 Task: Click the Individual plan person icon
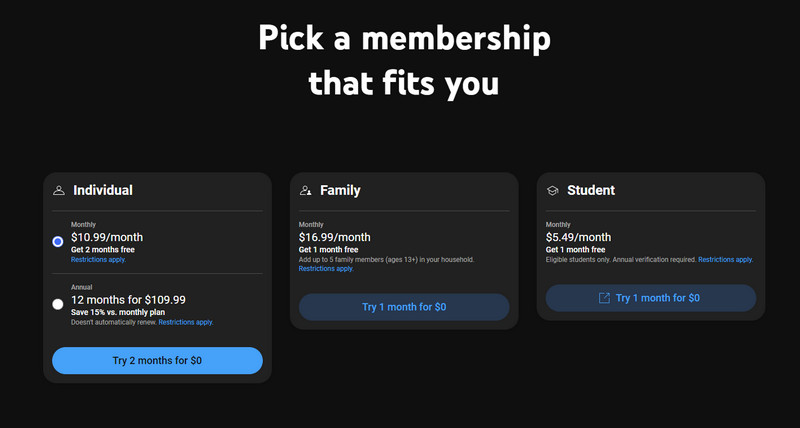click(x=59, y=190)
